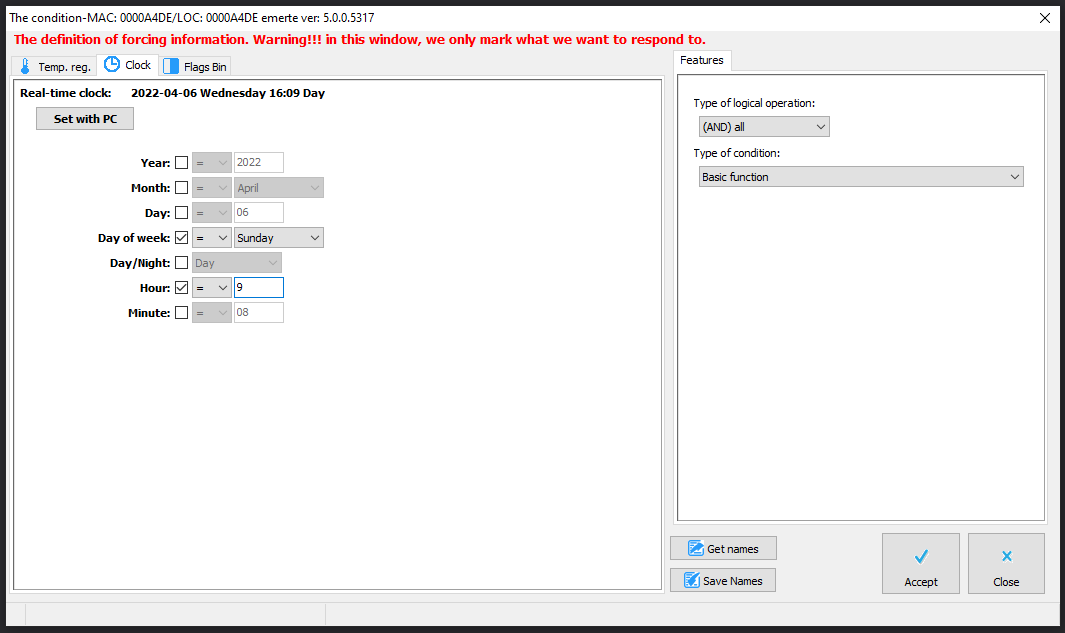The image size is (1065, 633).
Task: Click the blue X Close icon
Action: pyautogui.click(x=1007, y=556)
